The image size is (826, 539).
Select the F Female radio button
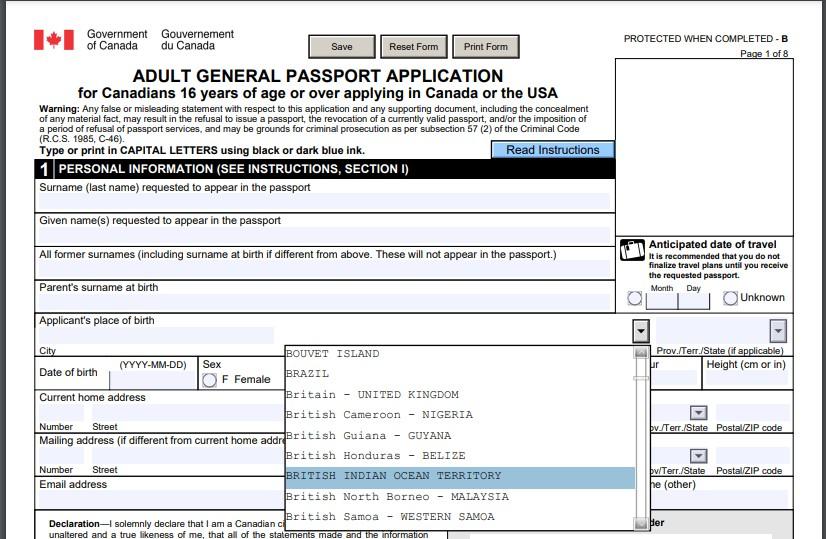tap(209, 380)
